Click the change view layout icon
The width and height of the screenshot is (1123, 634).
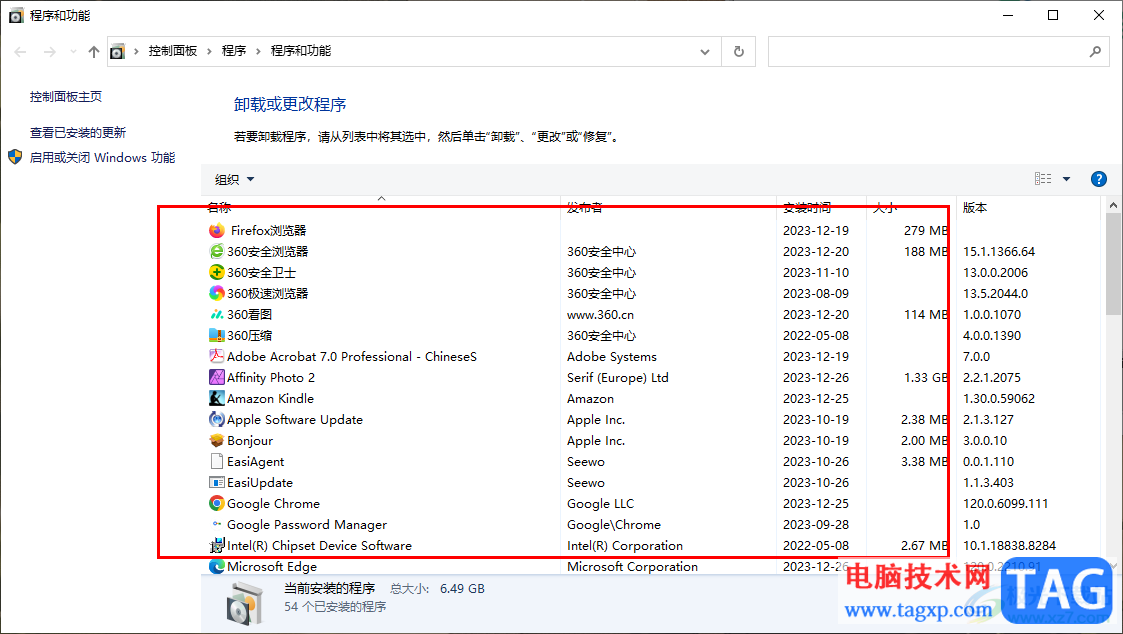[x=1043, y=179]
